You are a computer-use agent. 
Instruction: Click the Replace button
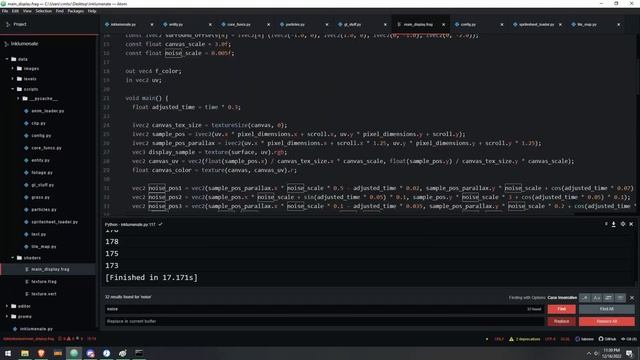point(562,321)
